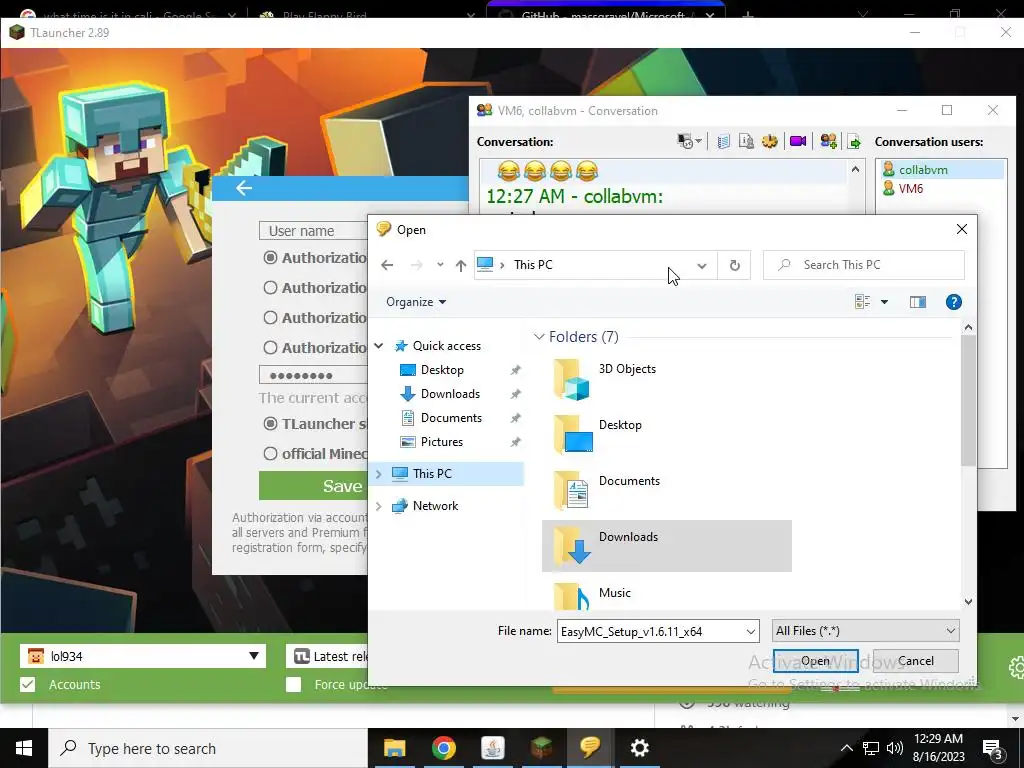The image size is (1024, 768).
Task: Refresh the This PC location
Action: pyautogui.click(x=735, y=265)
